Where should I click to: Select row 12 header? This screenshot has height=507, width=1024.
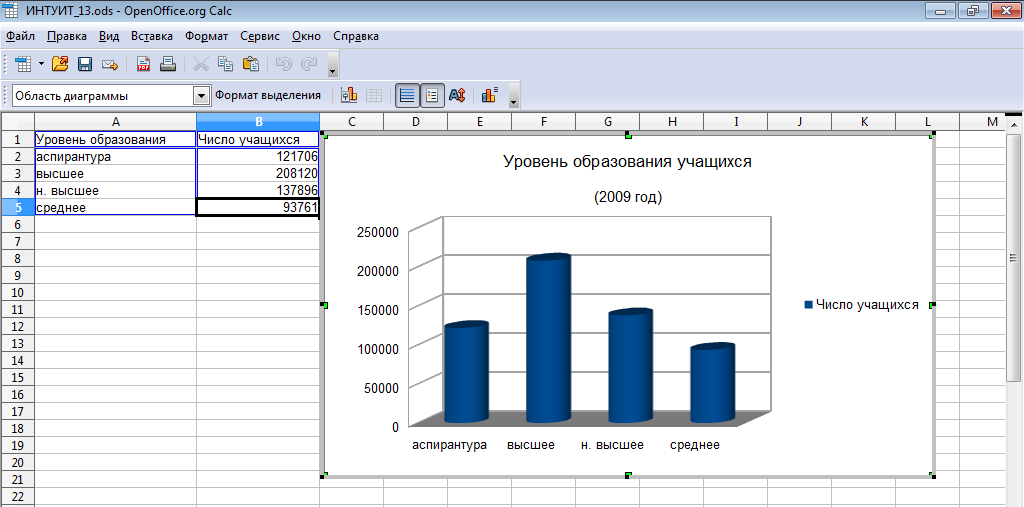click(x=17, y=326)
